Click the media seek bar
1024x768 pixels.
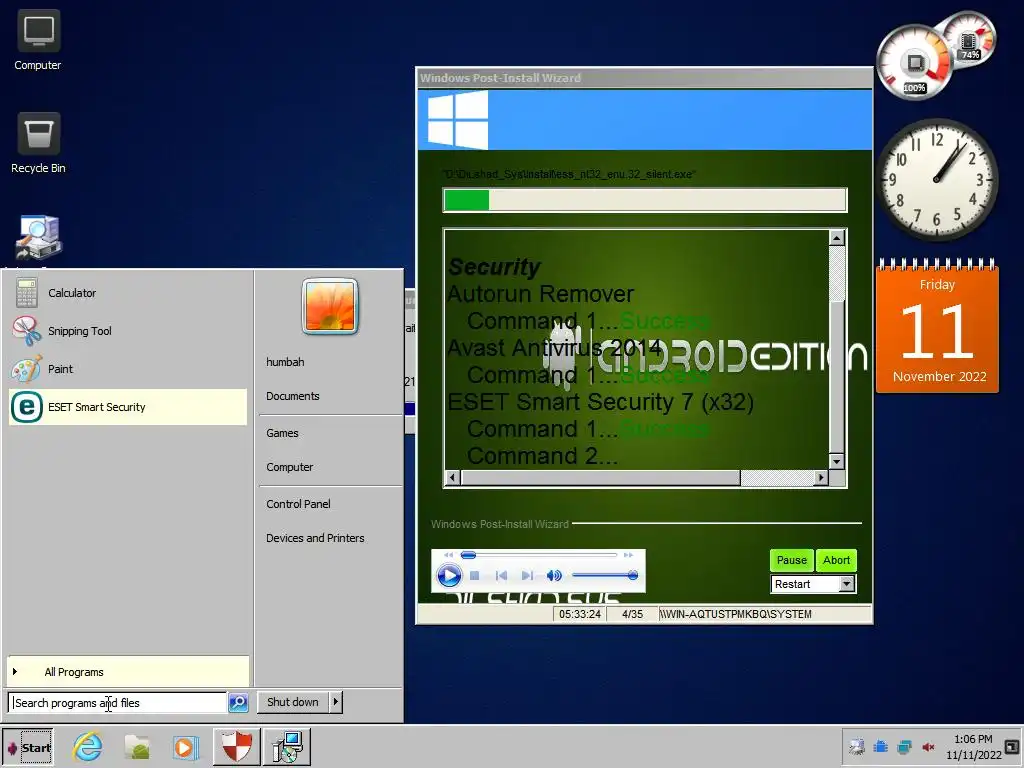538,555
